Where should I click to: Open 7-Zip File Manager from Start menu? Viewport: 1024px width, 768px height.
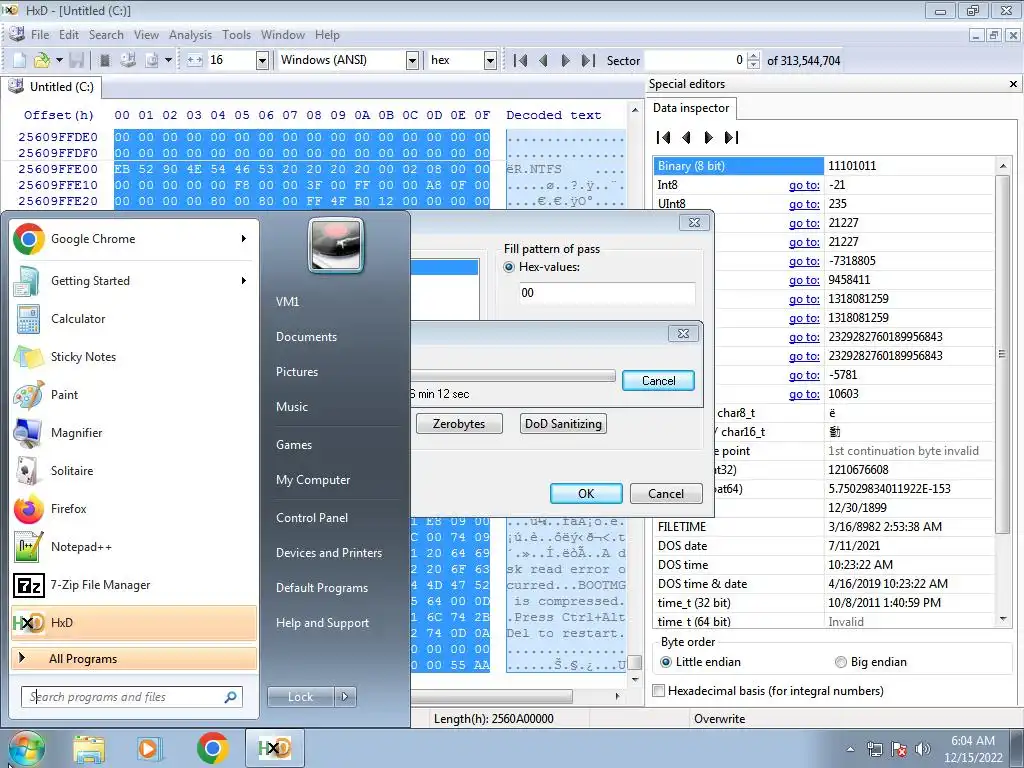[x=134, y=584]
